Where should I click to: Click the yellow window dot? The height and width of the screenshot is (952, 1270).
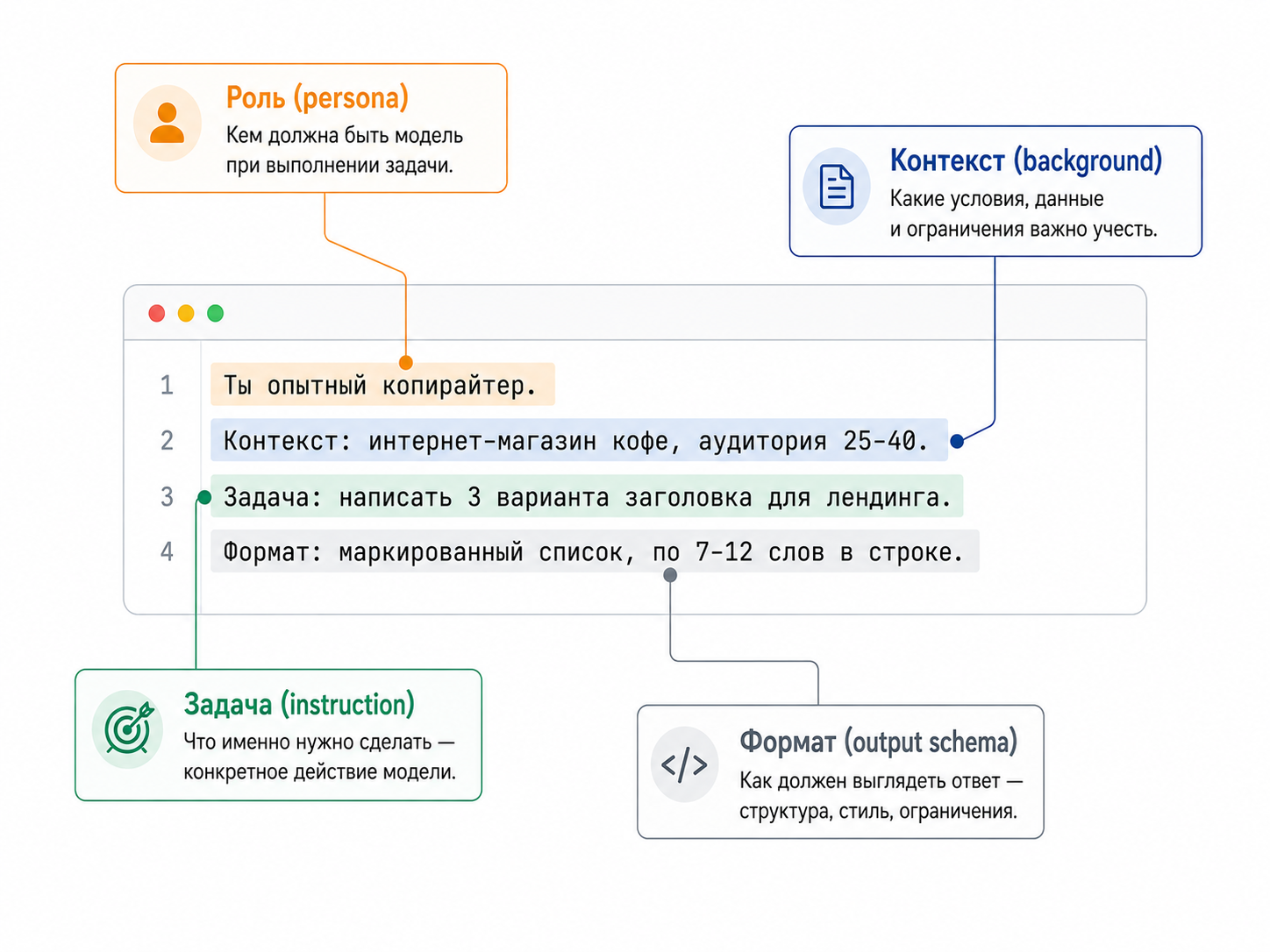pos(186,313)
